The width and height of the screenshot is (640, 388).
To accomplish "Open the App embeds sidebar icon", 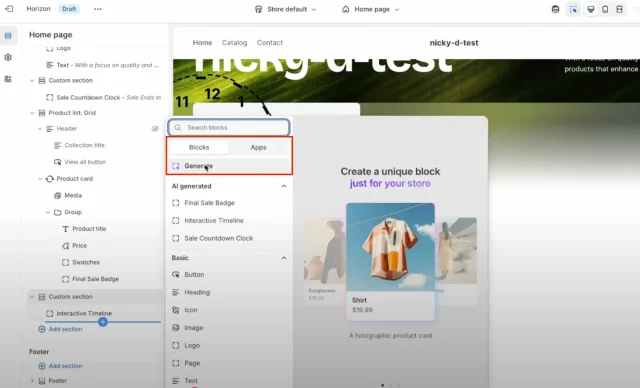I will 8,79.
